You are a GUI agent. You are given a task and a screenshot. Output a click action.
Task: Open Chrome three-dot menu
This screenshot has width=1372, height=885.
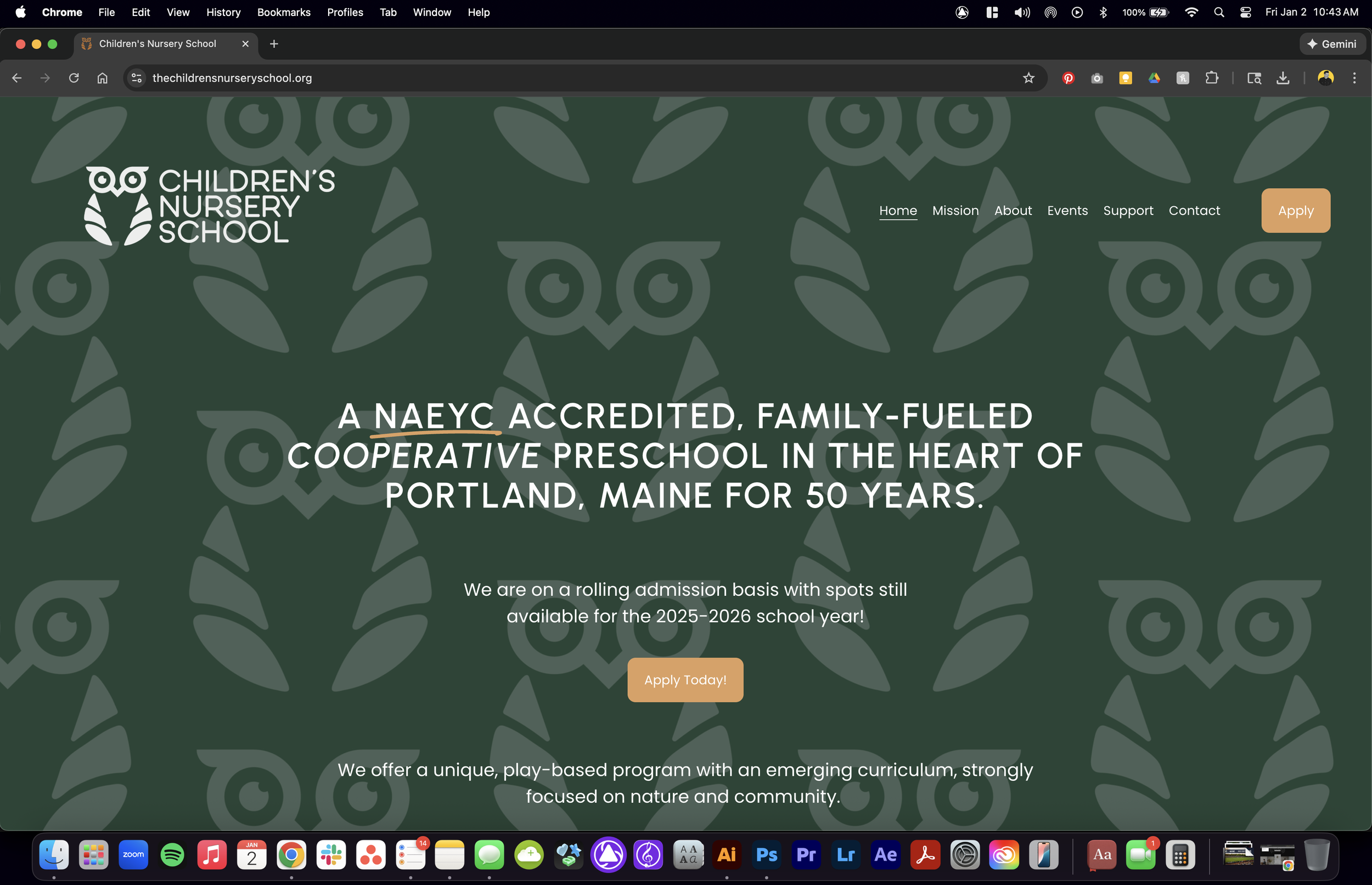[1354, 78]
